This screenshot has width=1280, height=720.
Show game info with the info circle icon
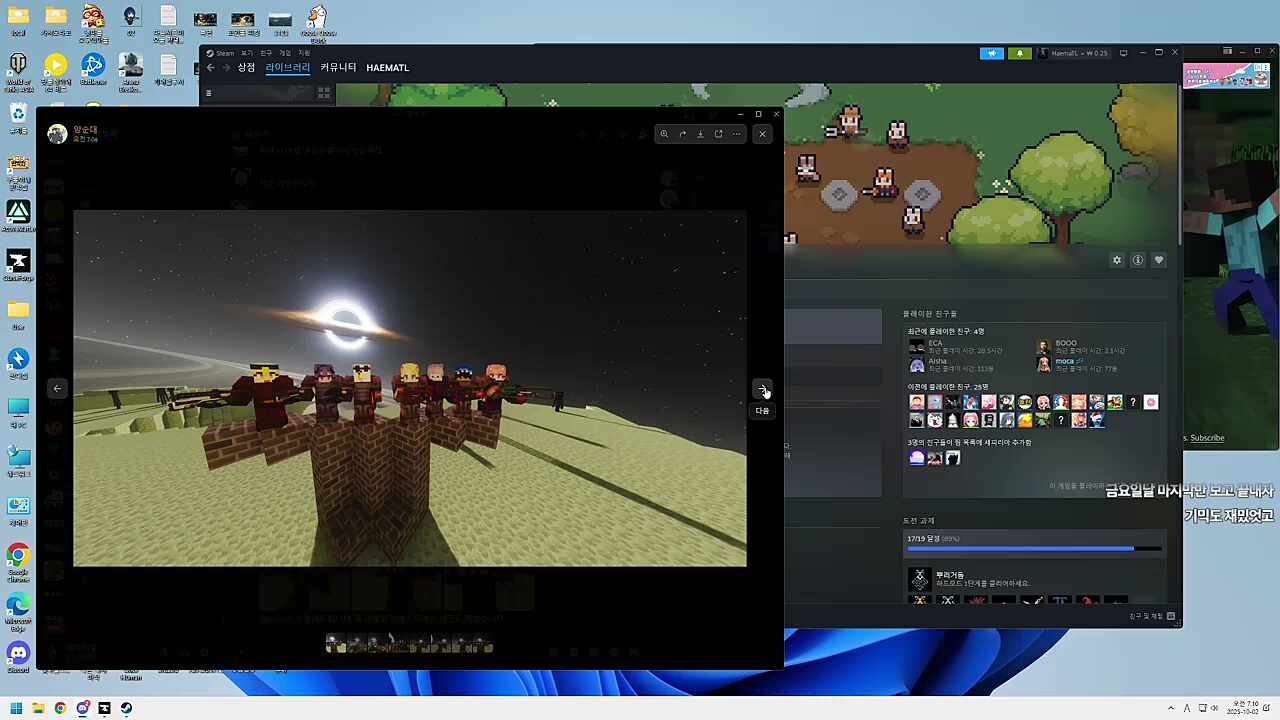click(x=1138, y=260)
